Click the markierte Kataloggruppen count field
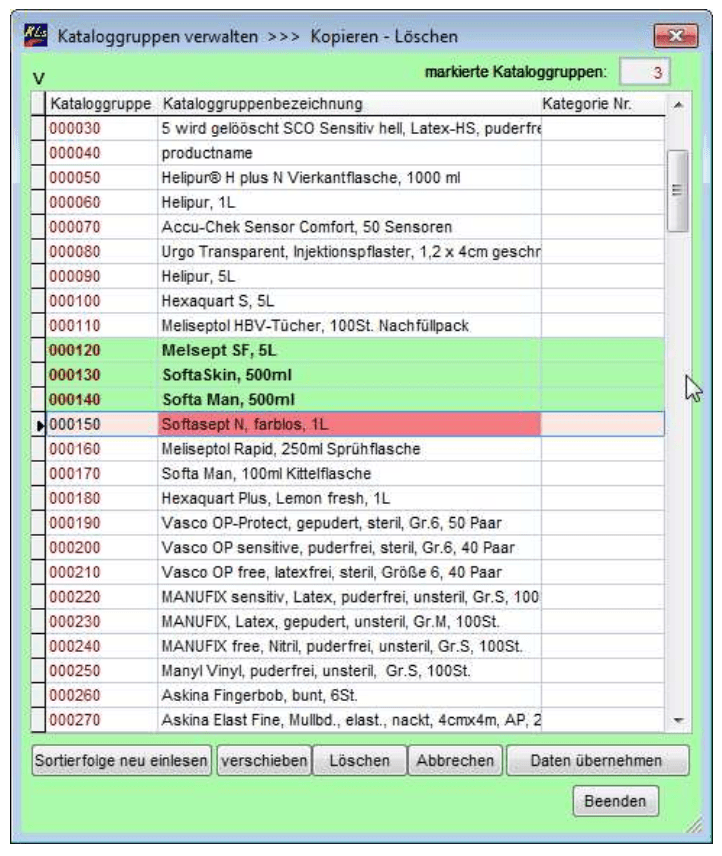Screen dimensions: 722x856 [x=645, y=72]
